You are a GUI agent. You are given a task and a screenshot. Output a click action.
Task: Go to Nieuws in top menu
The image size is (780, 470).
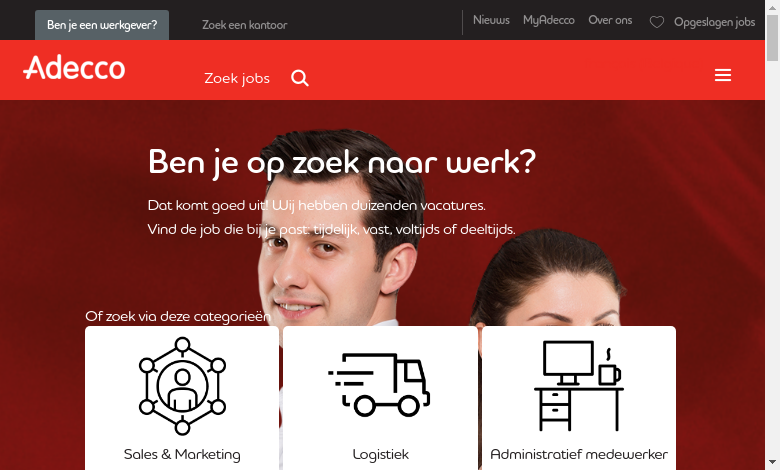tap(491, 20)
